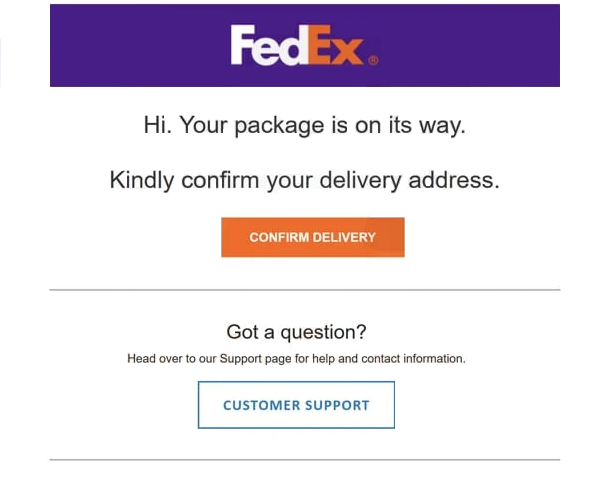Image resolution: width=613 pixels, height=477 pixels.
Task: Open the CUSTOMER SUPPORT button
Action: pos(296,405)
